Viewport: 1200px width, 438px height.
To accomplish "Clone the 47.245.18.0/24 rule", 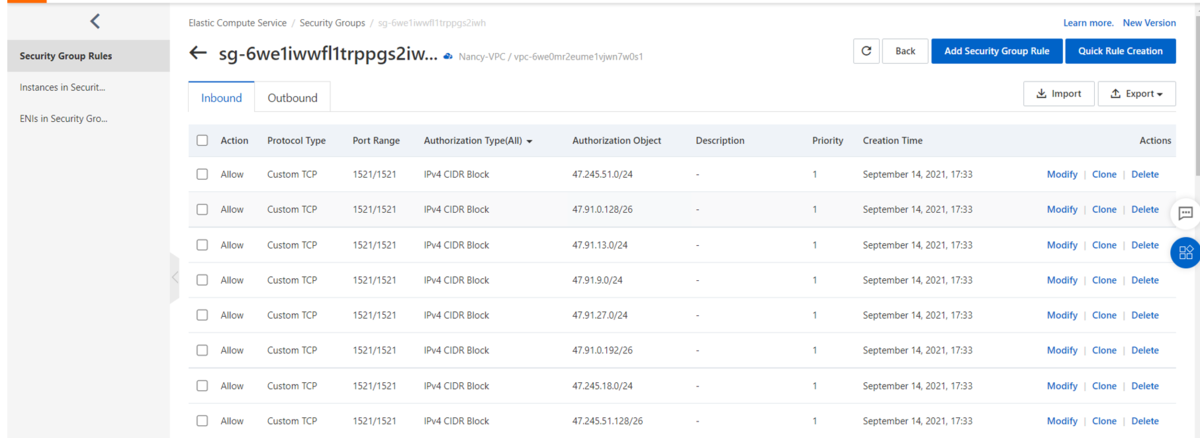I will tap(1104, 386).
